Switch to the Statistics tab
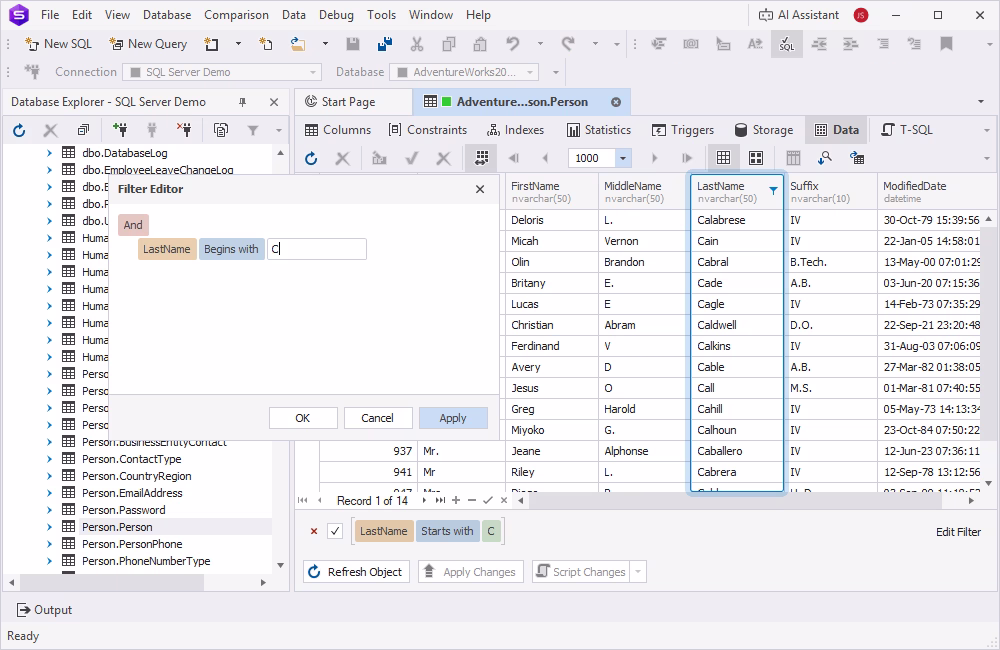Viewport: 1000px width, 650px height. [599, 129]
